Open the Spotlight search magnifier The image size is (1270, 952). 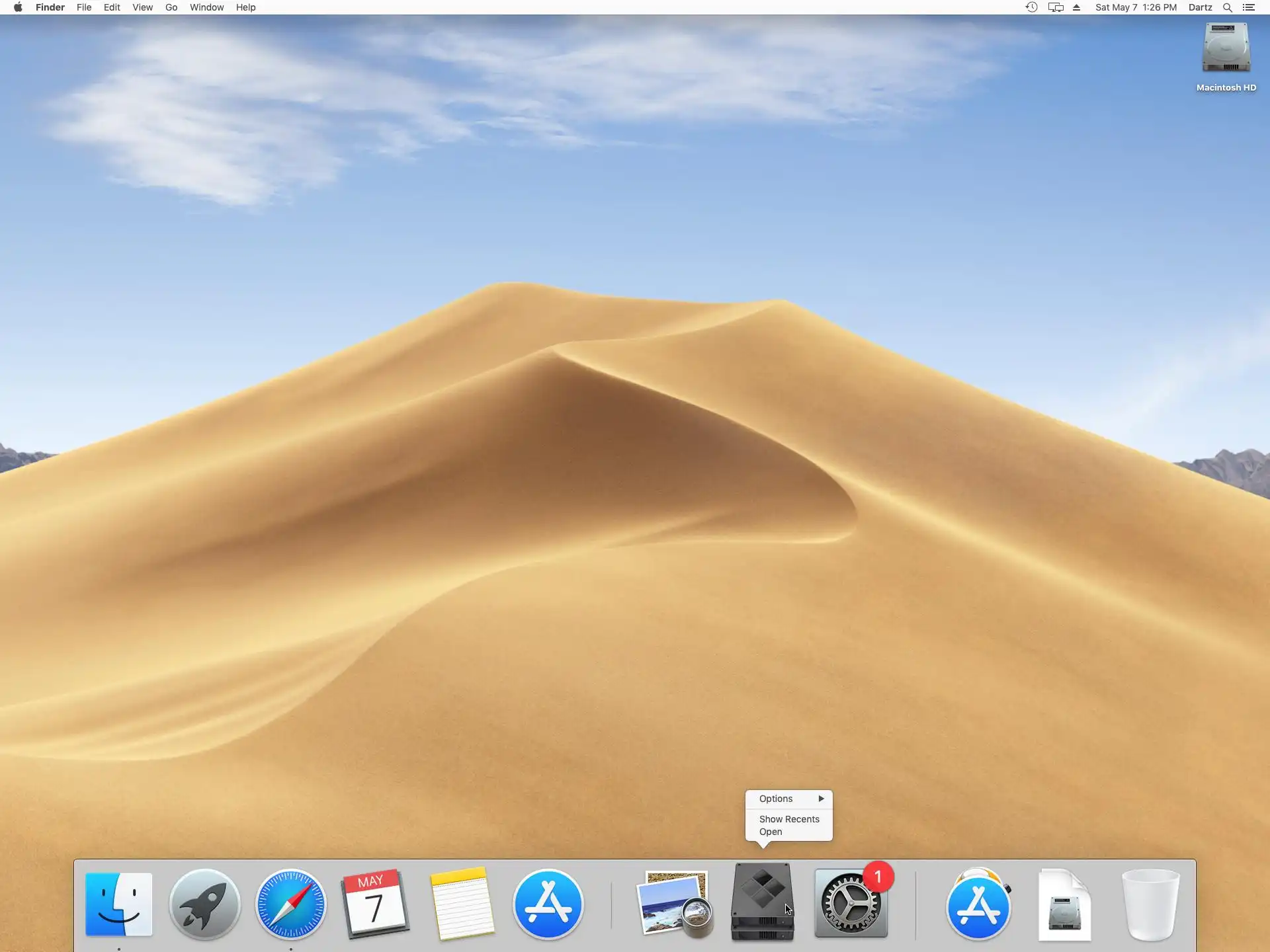pyautogui.click(x=1227, y=7)
